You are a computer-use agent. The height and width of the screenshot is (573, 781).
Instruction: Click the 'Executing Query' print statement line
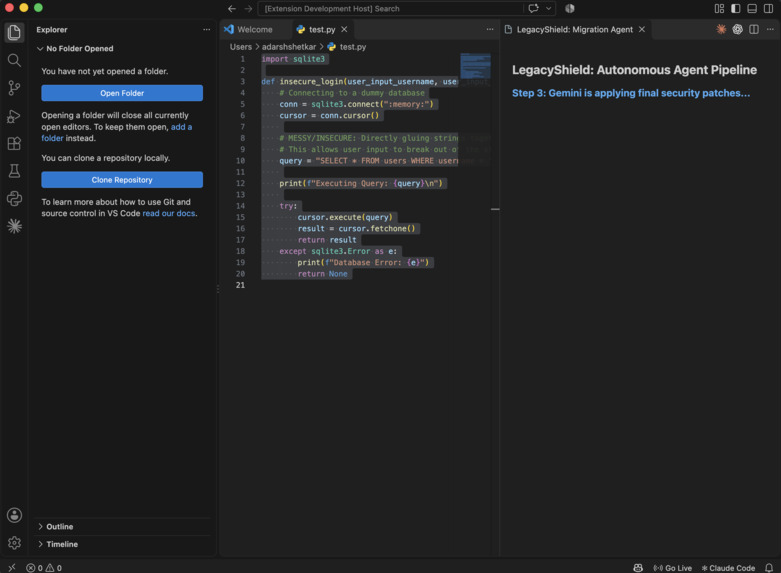361,183
